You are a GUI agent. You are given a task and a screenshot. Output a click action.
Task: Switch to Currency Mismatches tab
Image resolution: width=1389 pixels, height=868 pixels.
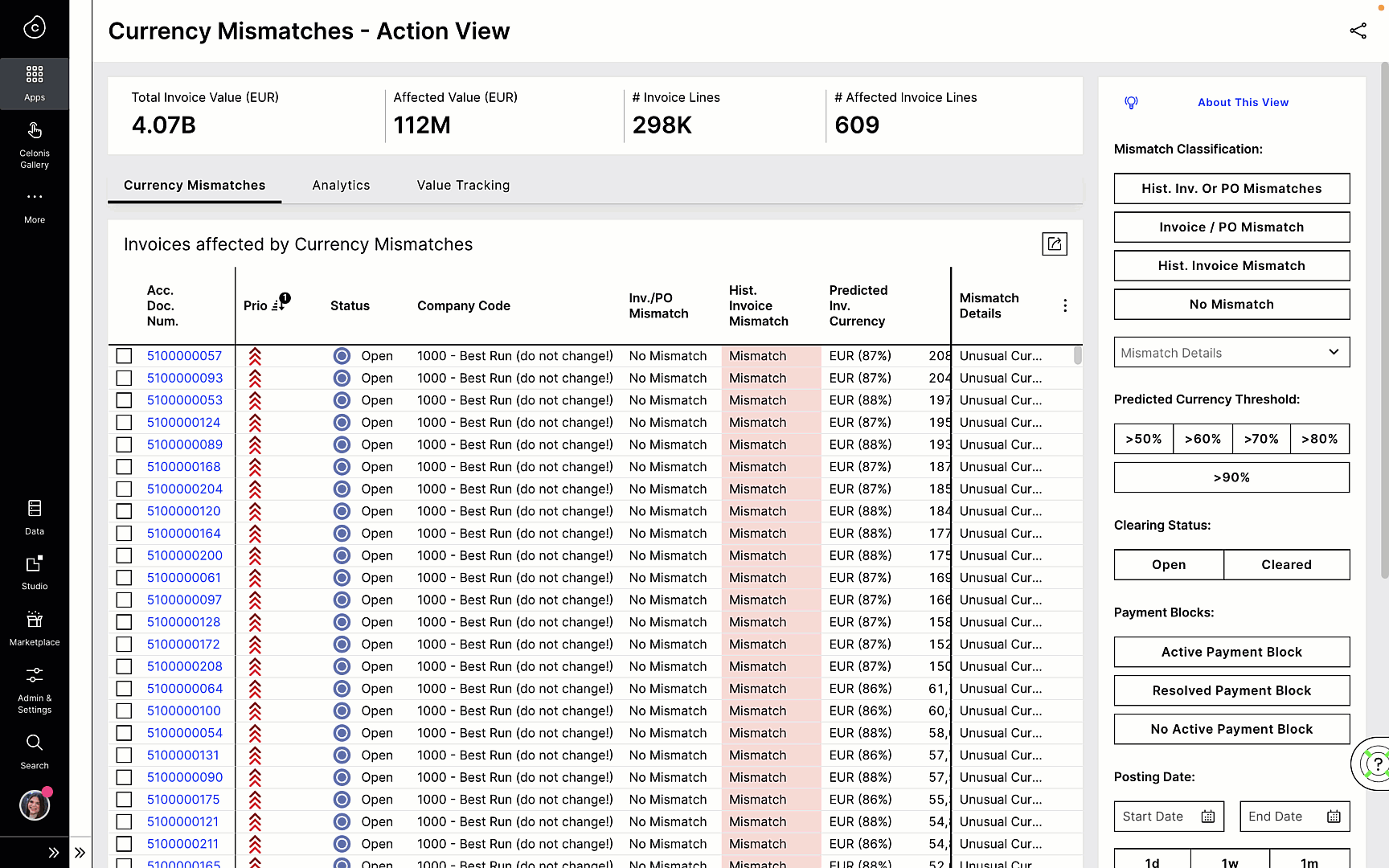pyautogui.click(x=195, y=186)
